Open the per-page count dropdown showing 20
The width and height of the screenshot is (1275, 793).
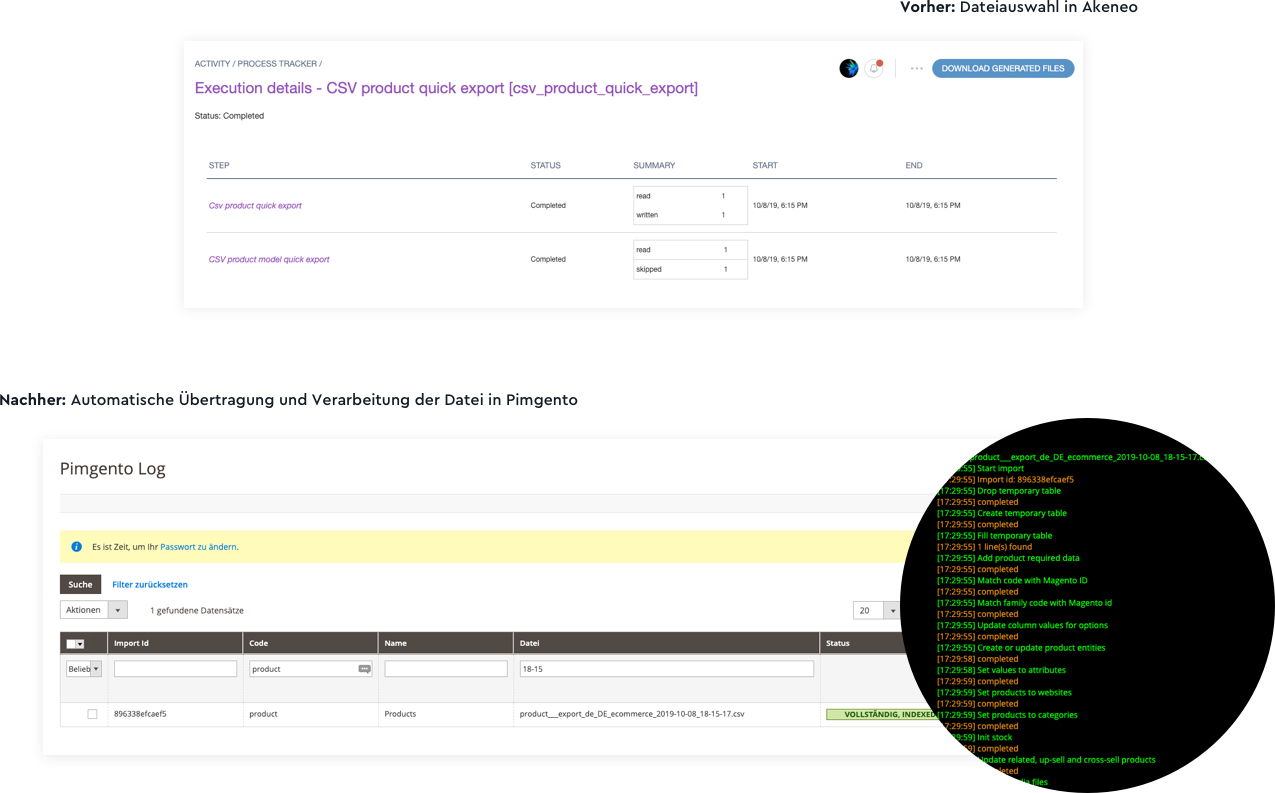point(877,610)
